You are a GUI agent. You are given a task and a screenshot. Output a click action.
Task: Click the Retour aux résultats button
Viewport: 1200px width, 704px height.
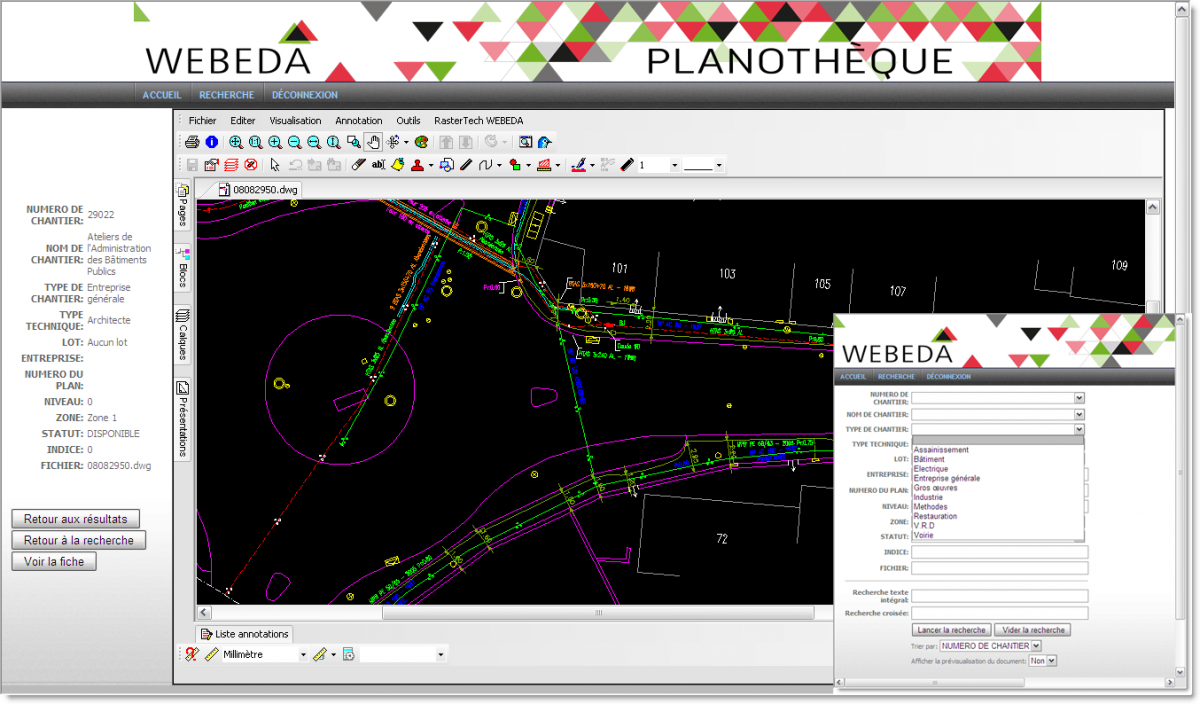[75, 519]
